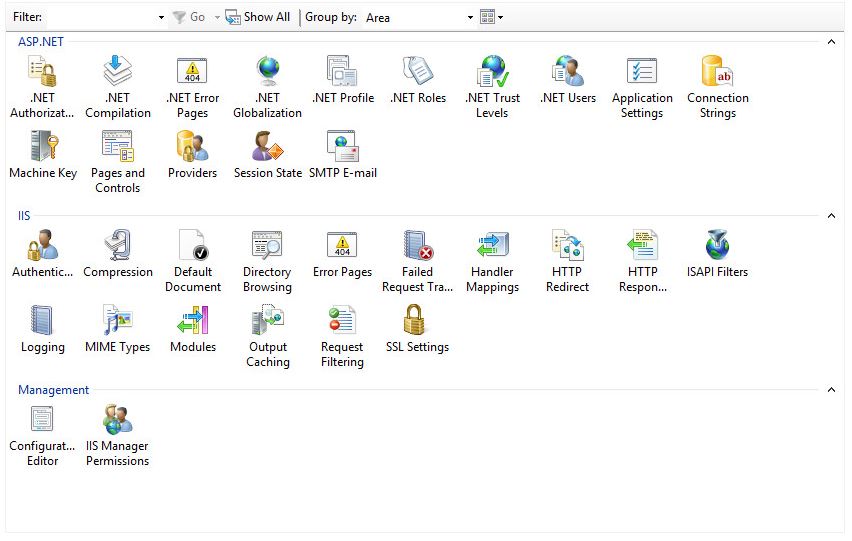Open HTTP Response Headers feature

[x=642, y=261]
